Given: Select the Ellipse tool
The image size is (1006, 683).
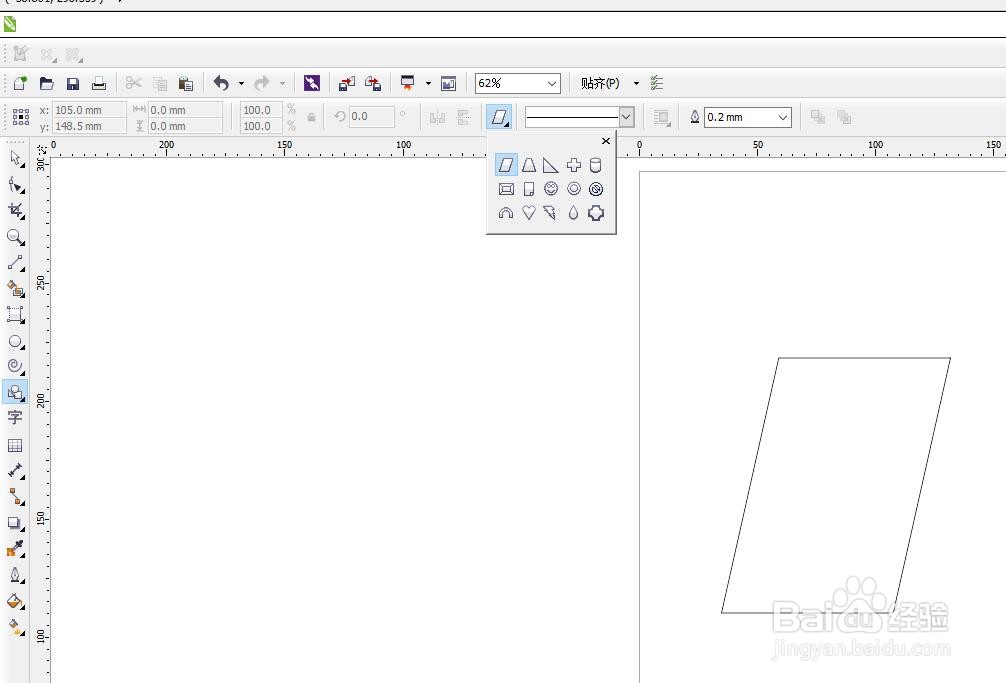Looking at the screenshot, I should pos(15,341).
